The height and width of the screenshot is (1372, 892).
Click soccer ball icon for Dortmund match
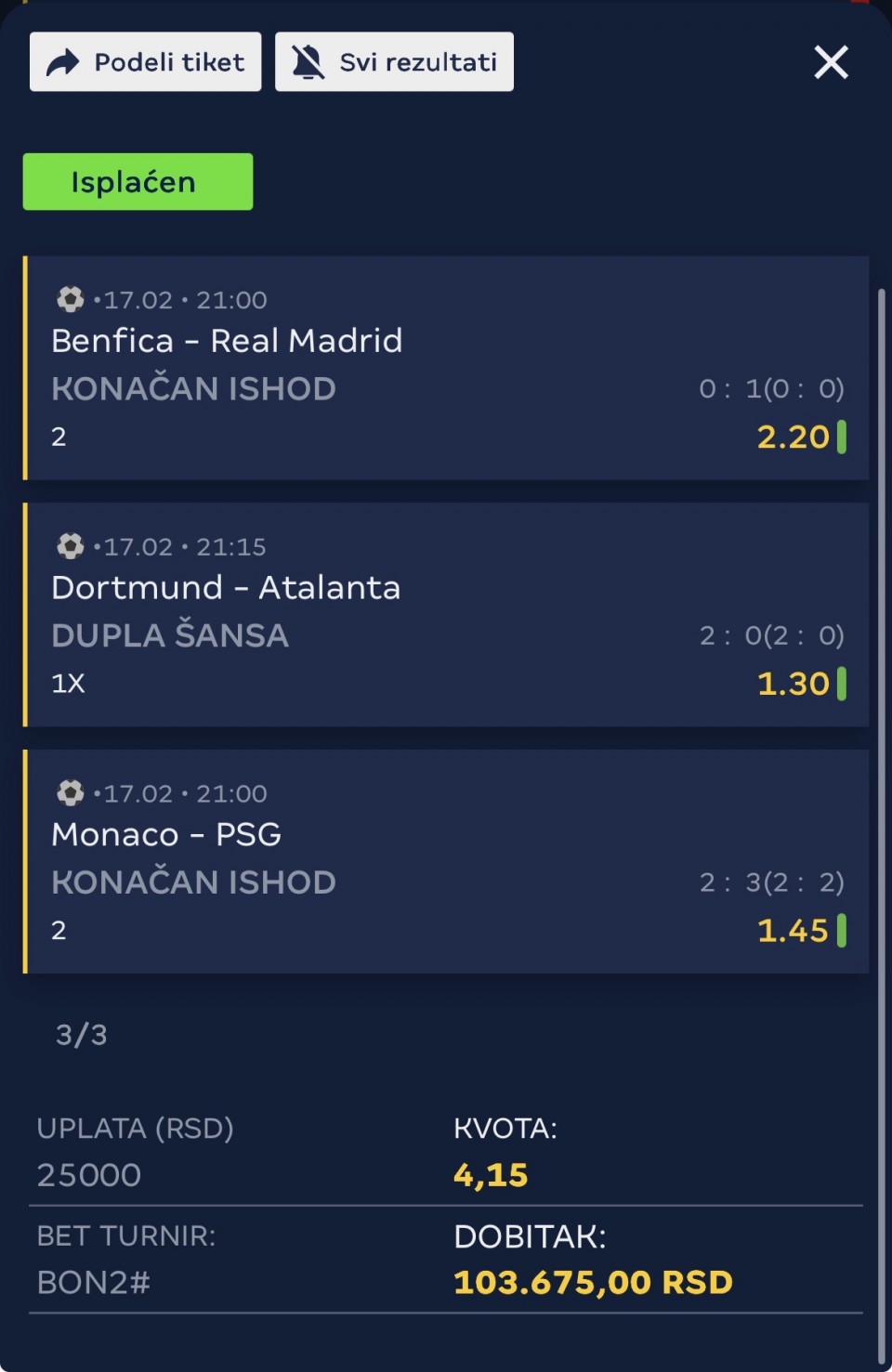tap(70, 546)
